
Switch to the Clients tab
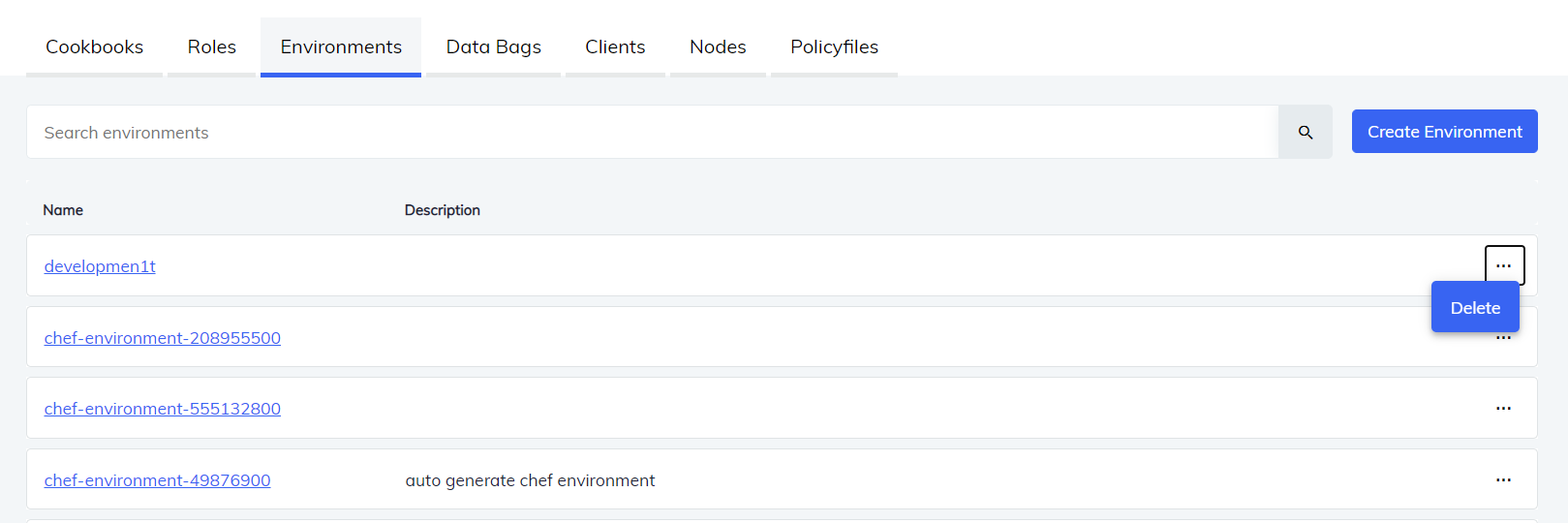(615, 46)
